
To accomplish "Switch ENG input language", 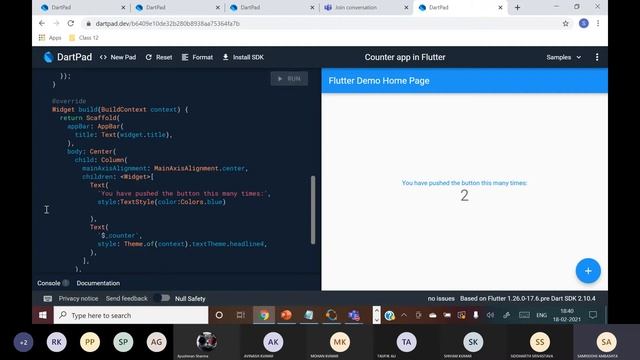I will coord(541,315).
